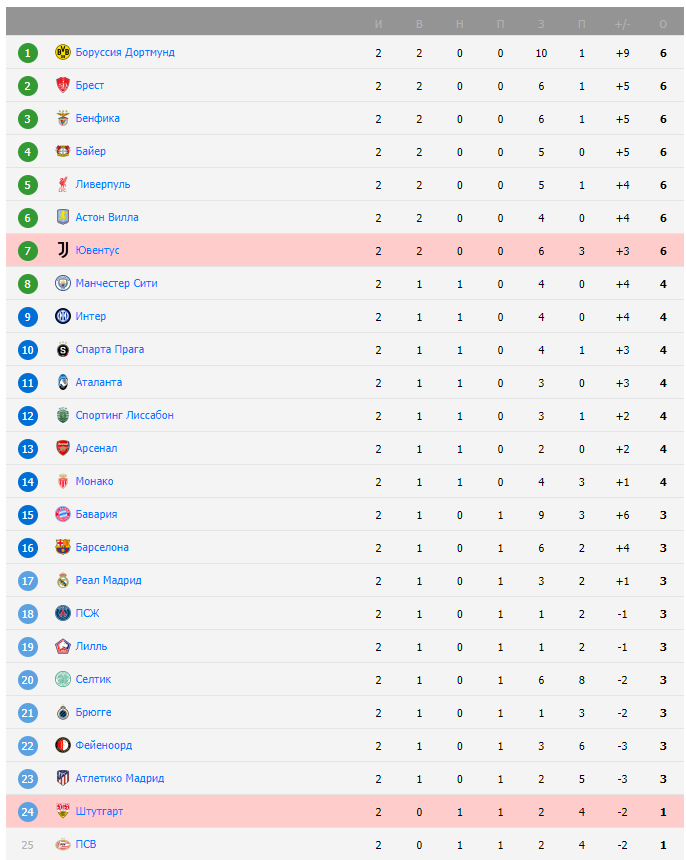The height and width of the screenshot is (860, 686).
Task: Click the blue position 10 badge
Action: [28, 349]
